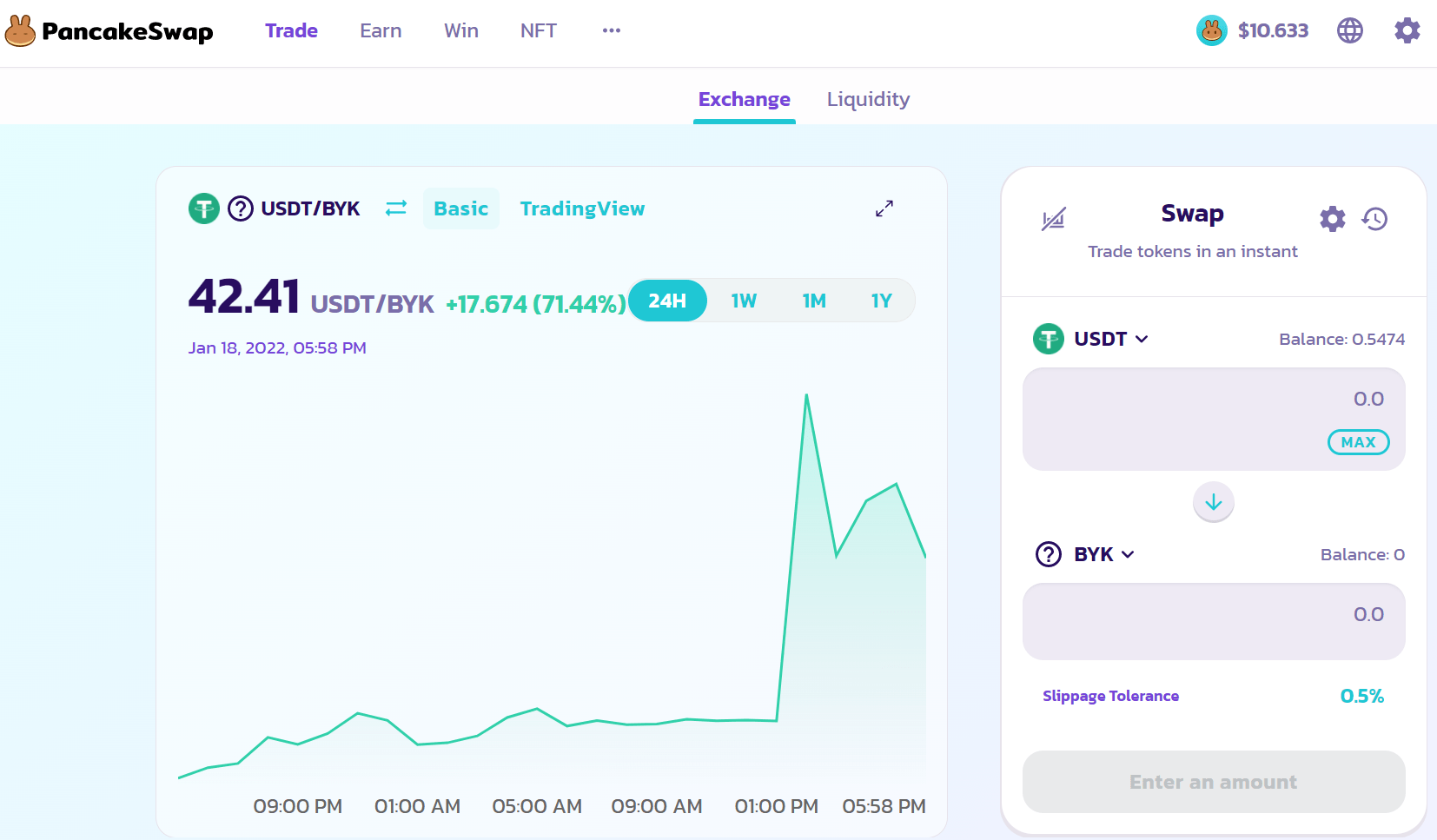Click the CAKE price token icon
Image resolution: width=1437 pixels, height=840 pixels.
click(x=1211, y=30)
